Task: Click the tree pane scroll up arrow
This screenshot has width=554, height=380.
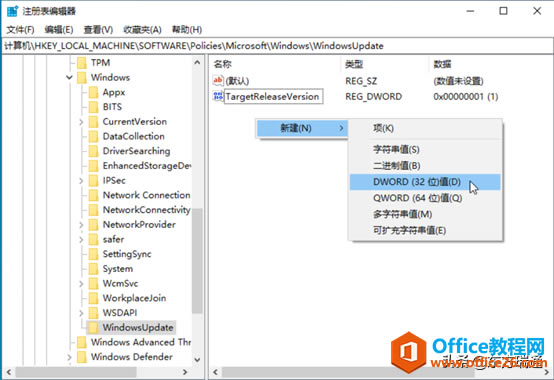Action: pos(197,63)
